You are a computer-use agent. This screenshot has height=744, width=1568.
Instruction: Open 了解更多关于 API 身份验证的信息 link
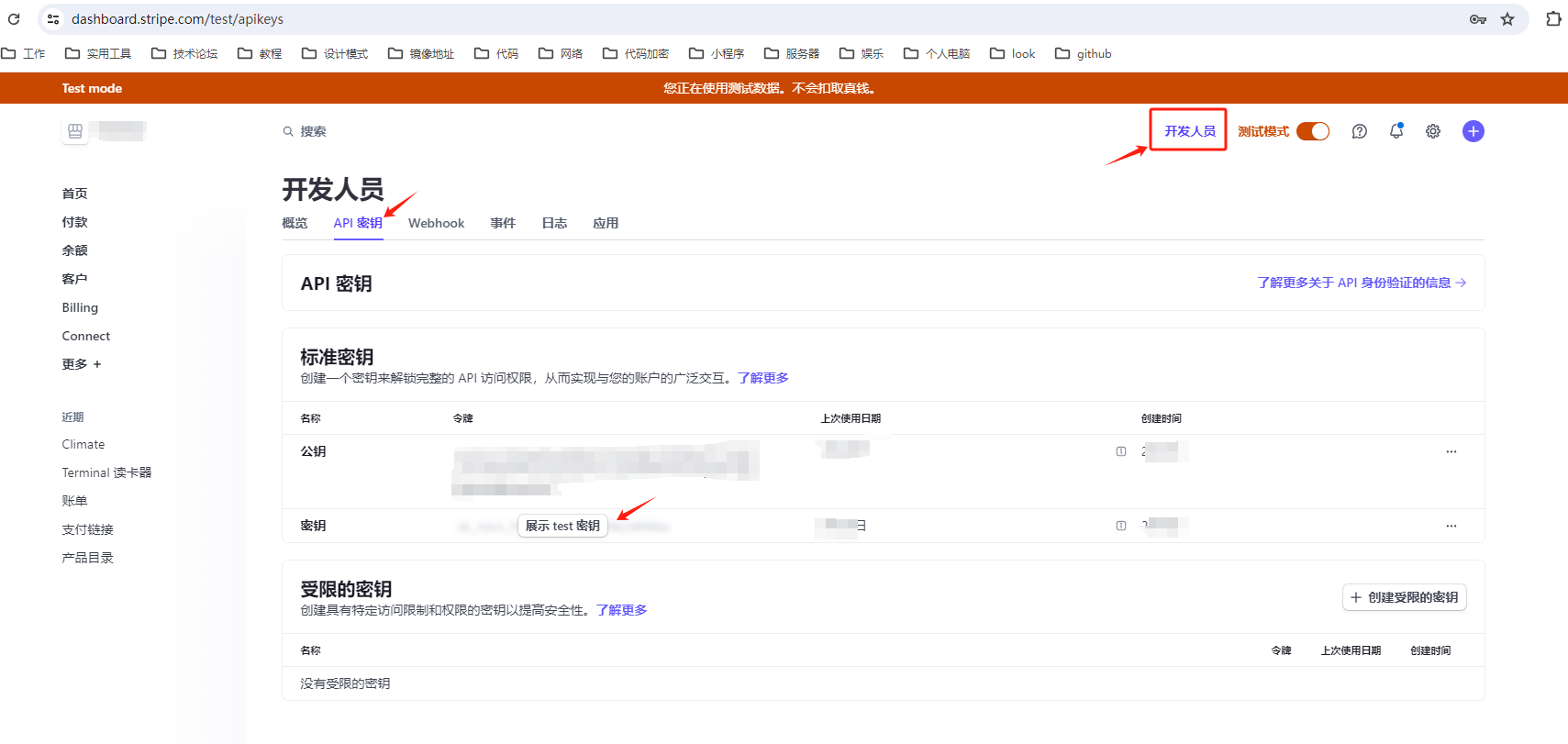(x=1362, y=283)
